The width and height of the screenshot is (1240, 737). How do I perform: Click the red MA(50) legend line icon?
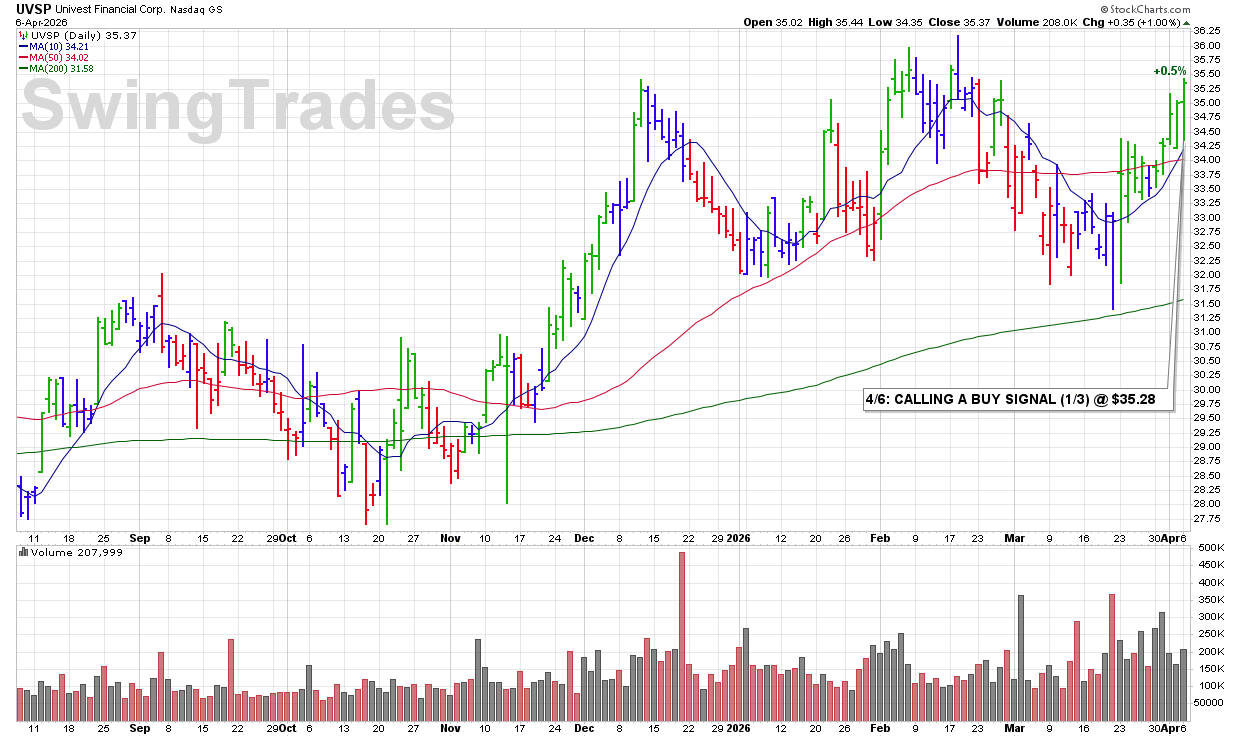click(23, 57)
